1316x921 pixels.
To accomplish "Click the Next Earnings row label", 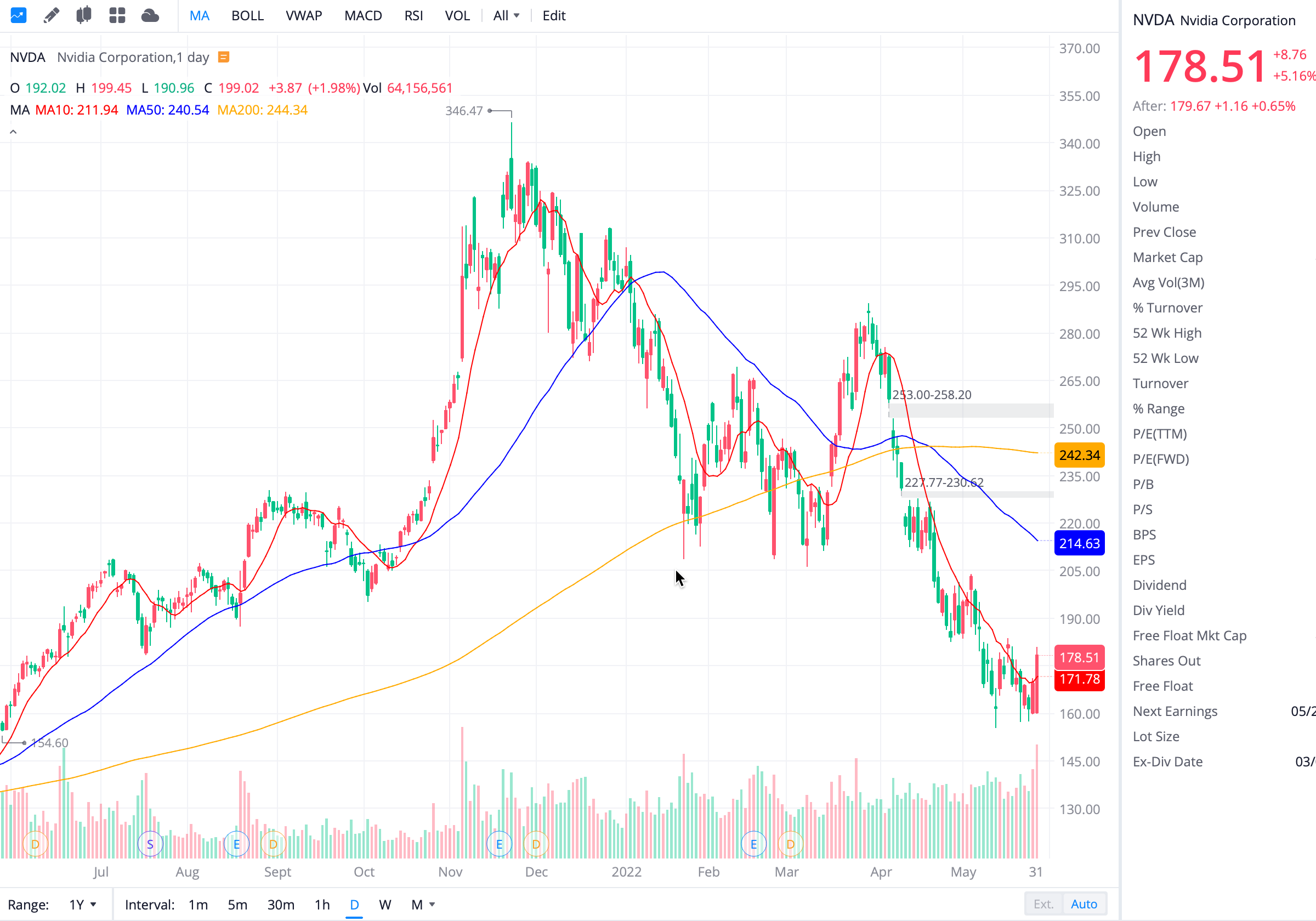I will pos(1175,711).
